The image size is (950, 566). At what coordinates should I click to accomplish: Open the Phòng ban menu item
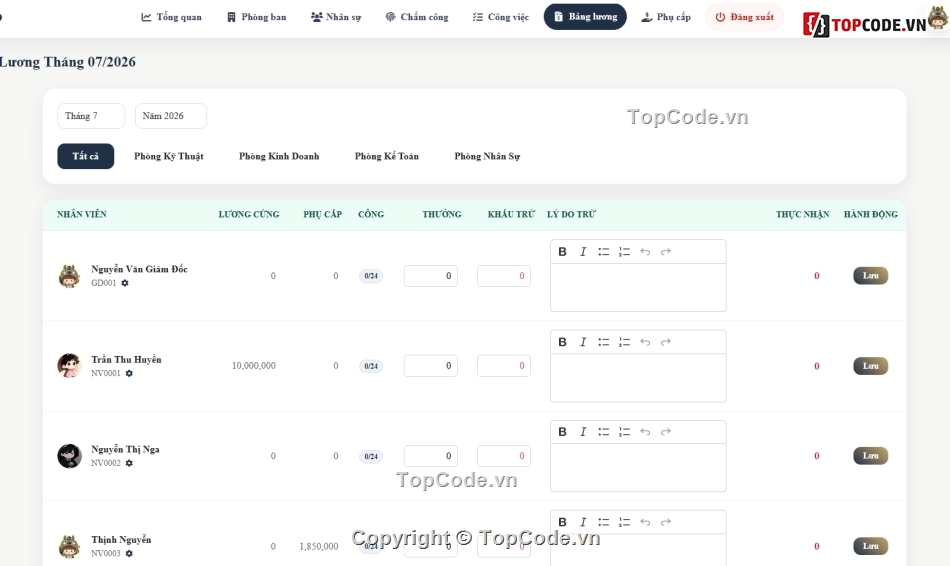tap(256, 17)
